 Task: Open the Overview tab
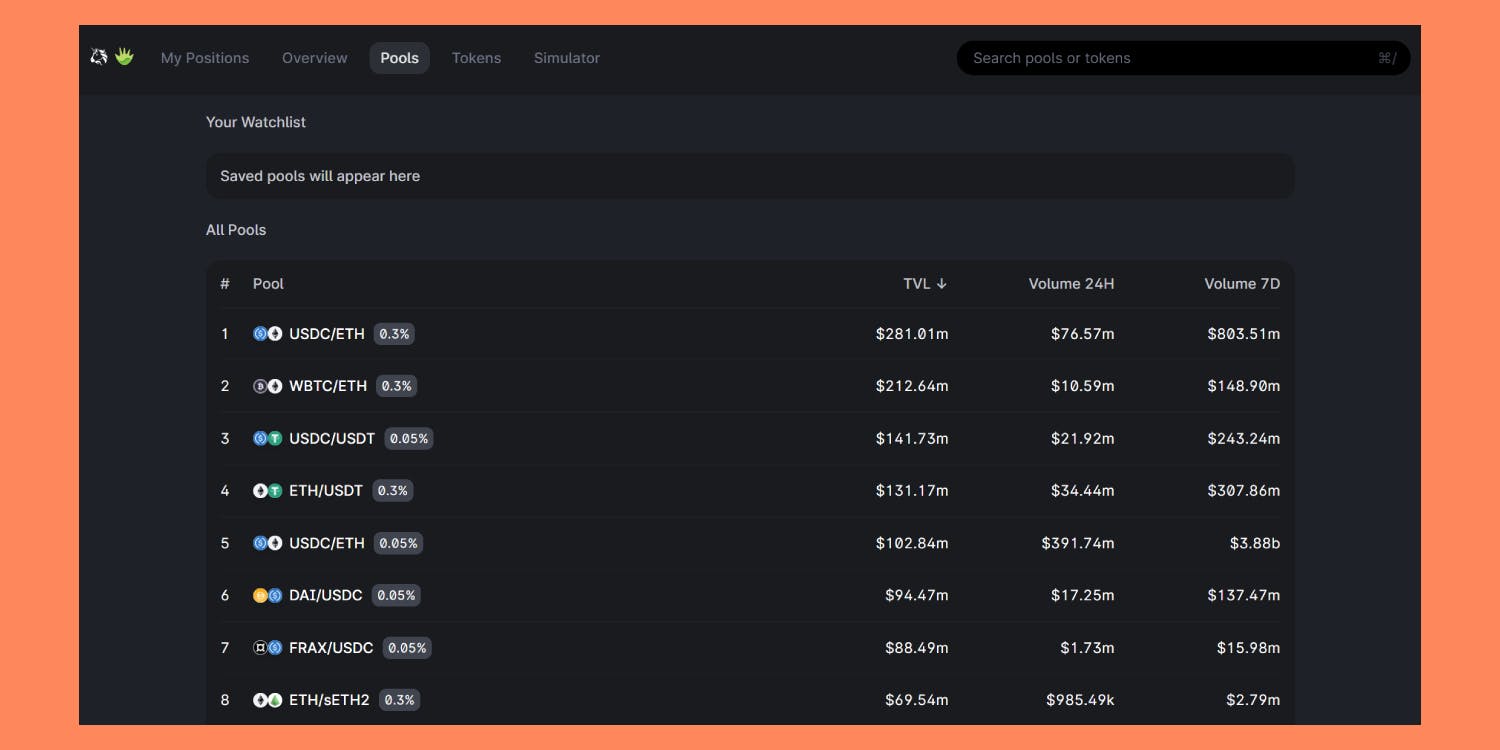click(x=314, y=57)
